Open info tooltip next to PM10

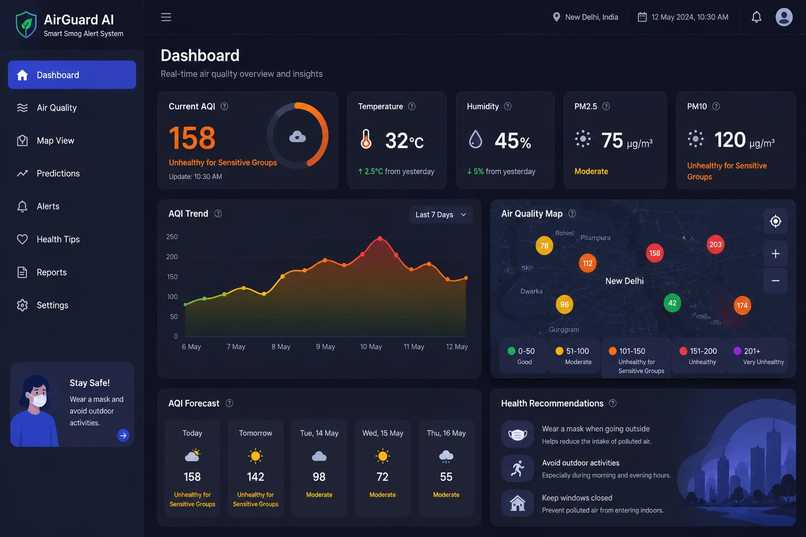(x=716, y=106)
